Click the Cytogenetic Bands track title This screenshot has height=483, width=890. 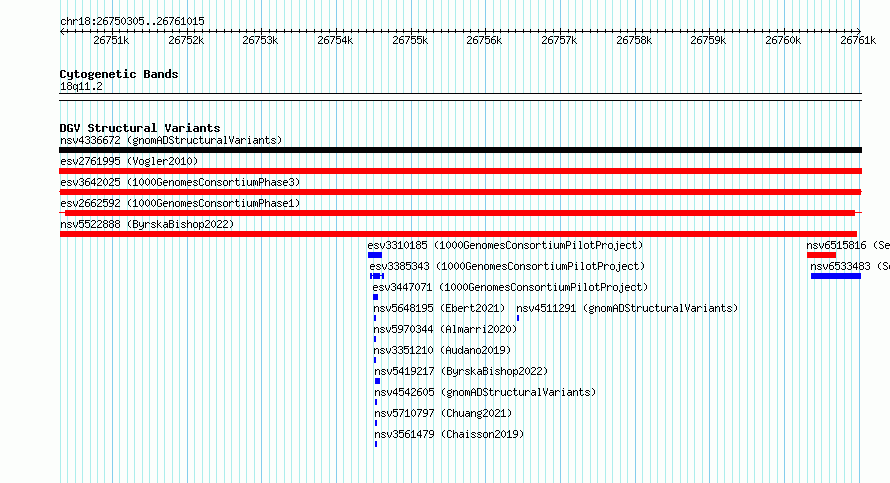119,74
